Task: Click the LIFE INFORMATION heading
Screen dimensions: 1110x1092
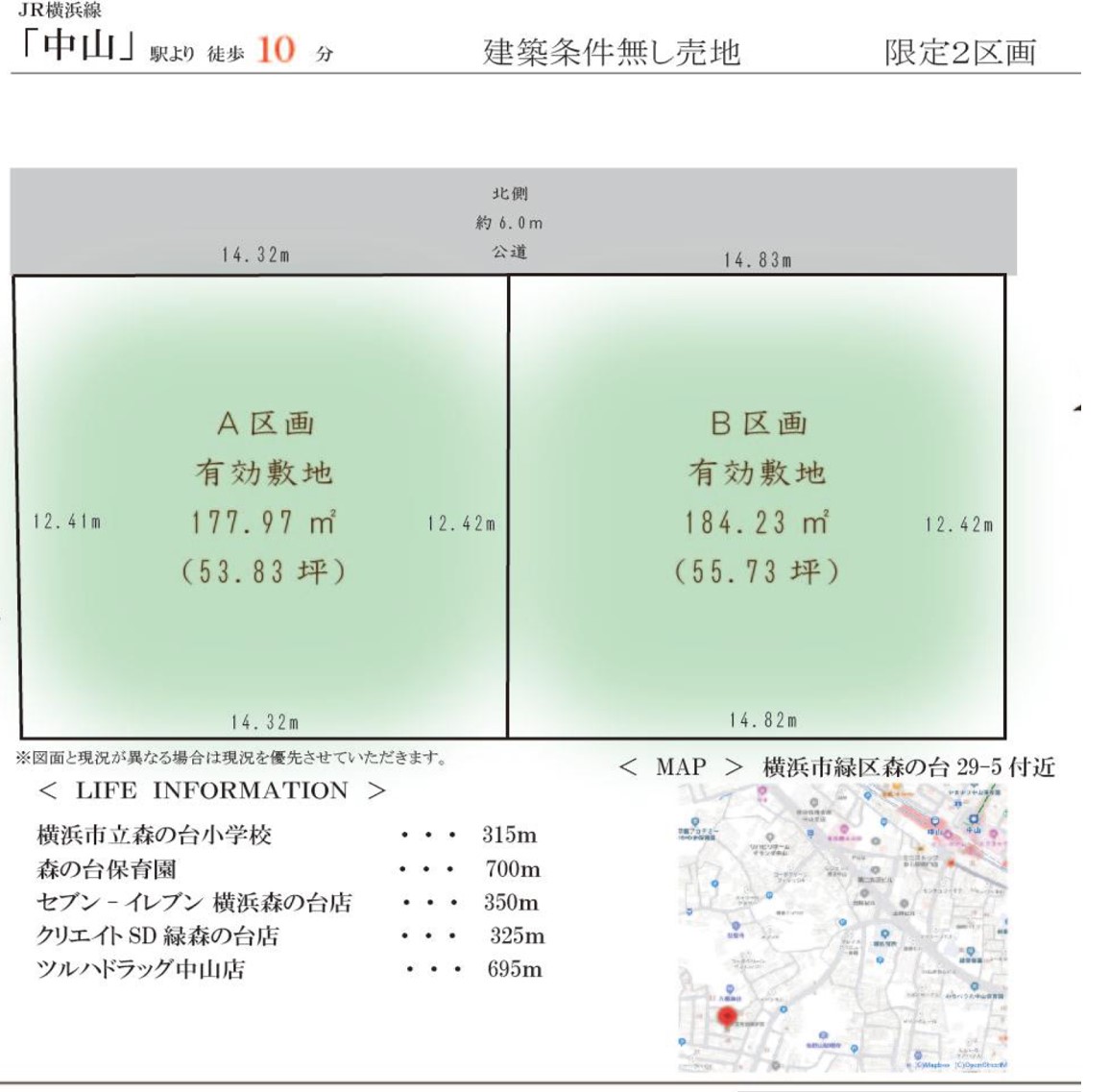Action: 211,790
